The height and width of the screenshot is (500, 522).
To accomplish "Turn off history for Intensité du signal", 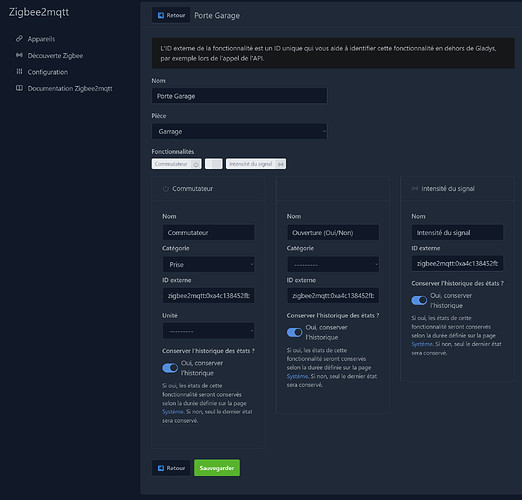I will pos(419,300).
